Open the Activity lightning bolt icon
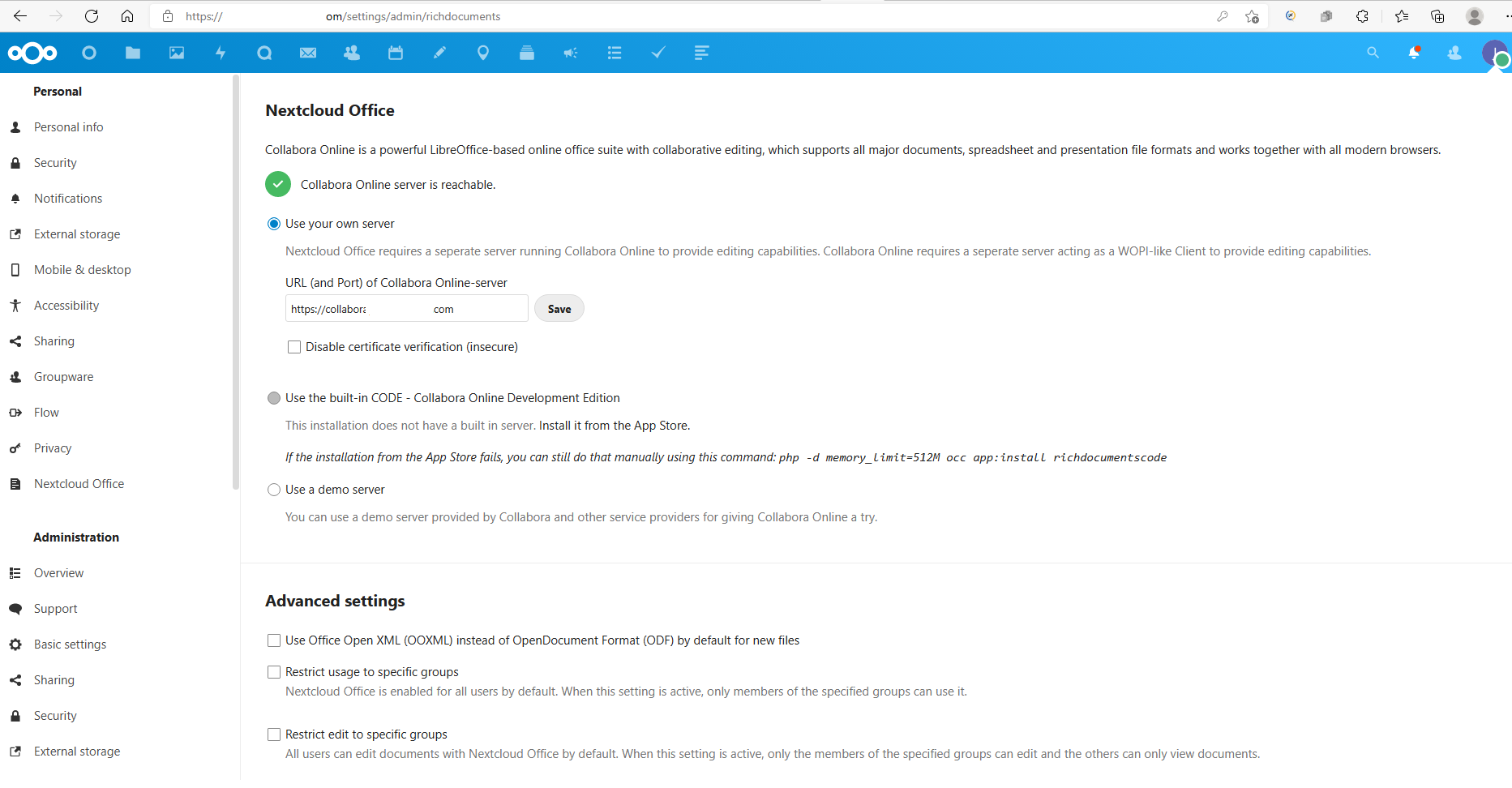1512x788 pixels. (221, 53)
